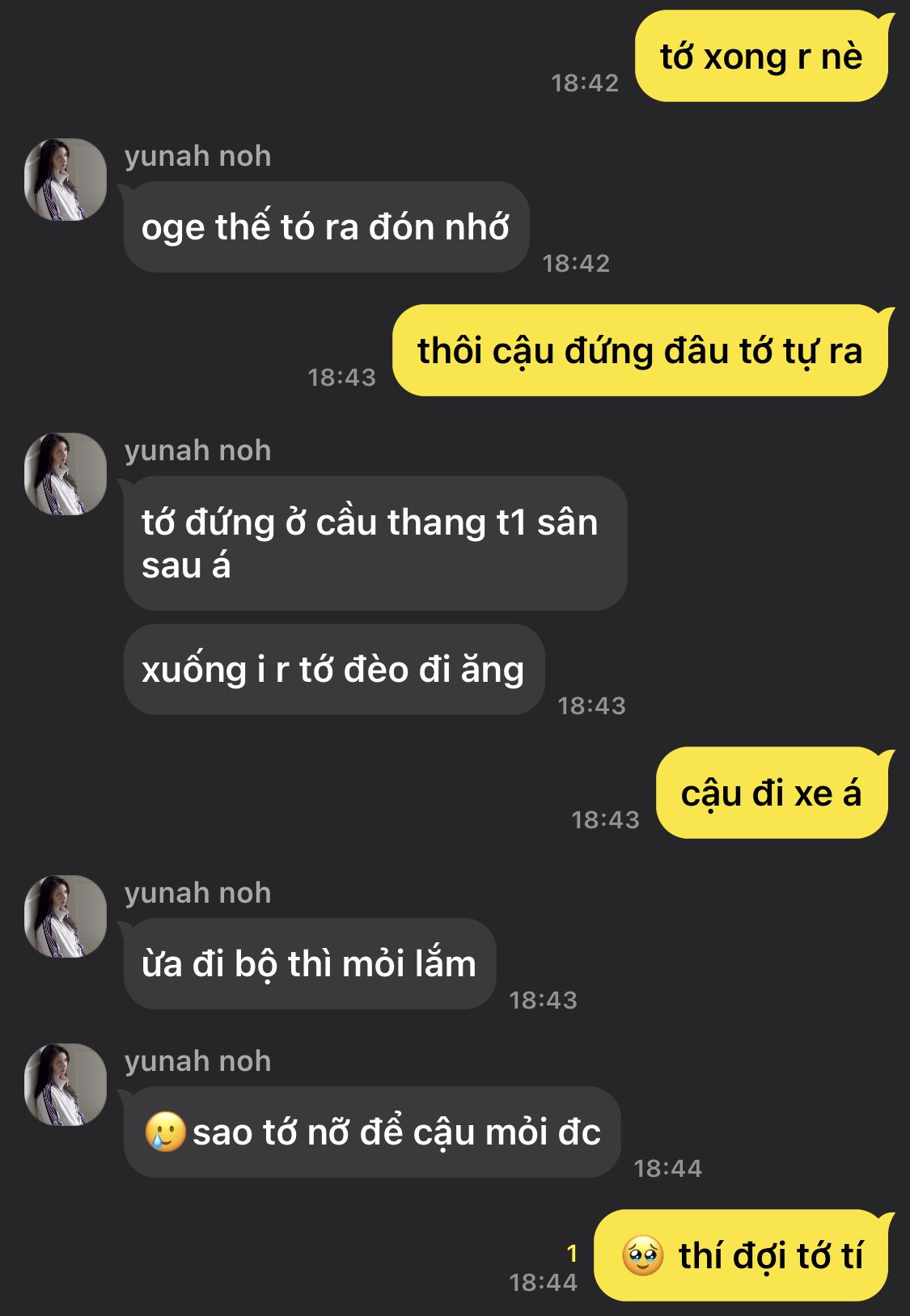
Task: Open the topmost "yunah noh" sender name
Action: [x=197, y=155]
